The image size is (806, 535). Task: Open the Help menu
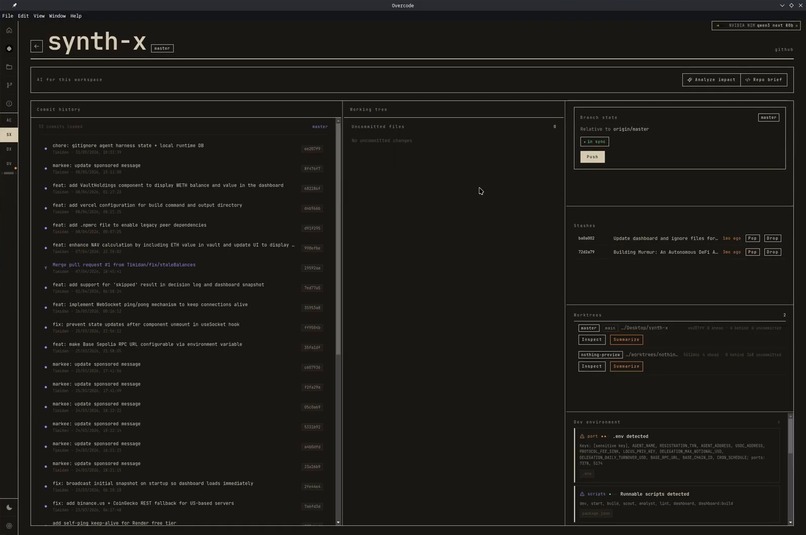[x=76, y=16]
